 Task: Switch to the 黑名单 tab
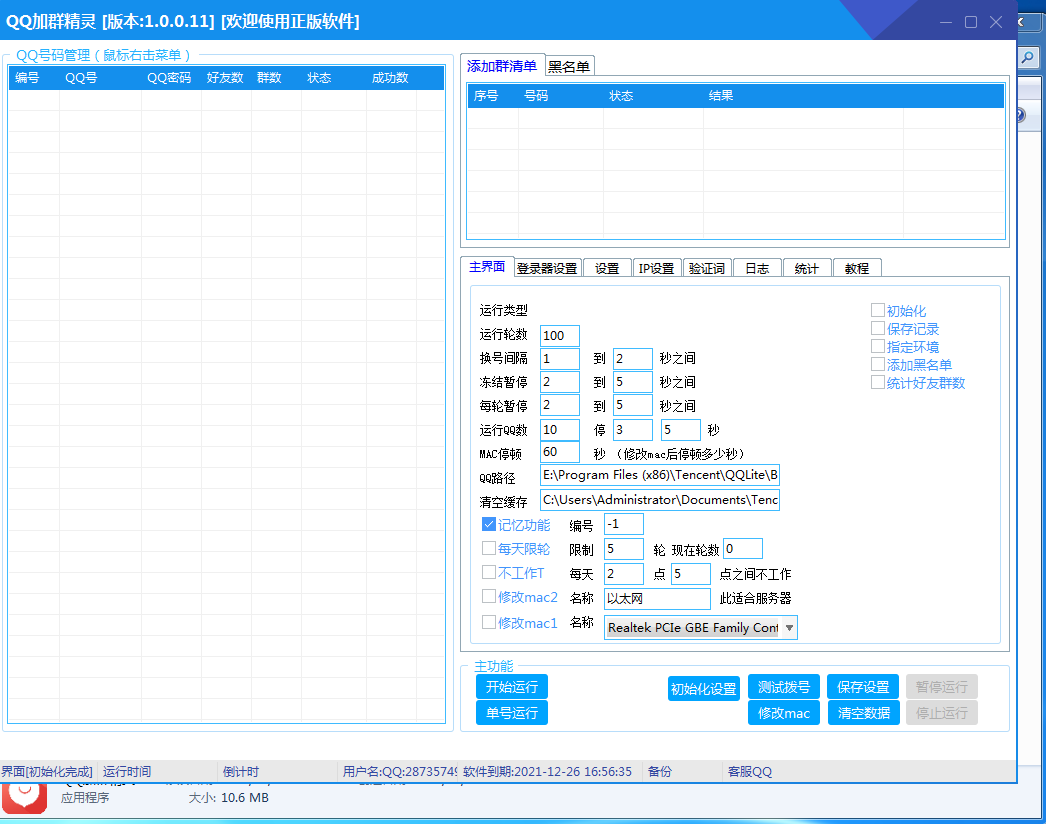point(569,67)
